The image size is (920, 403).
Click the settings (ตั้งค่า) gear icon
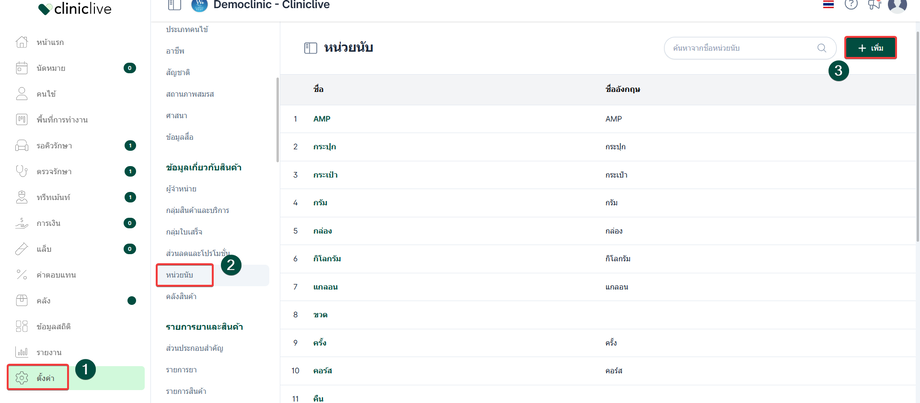22,378
